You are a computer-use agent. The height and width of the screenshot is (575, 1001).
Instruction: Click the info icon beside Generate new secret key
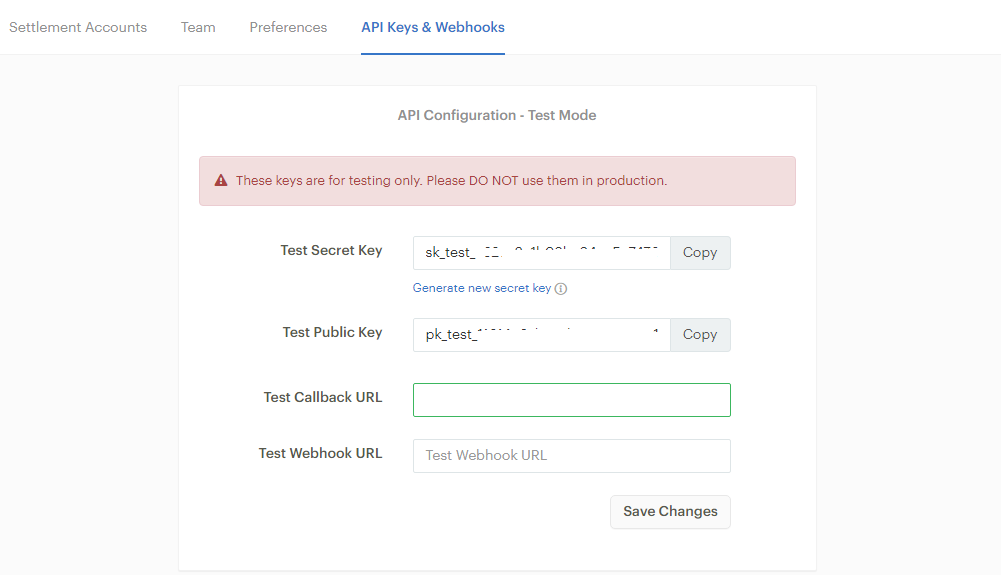tap(561, 289)
